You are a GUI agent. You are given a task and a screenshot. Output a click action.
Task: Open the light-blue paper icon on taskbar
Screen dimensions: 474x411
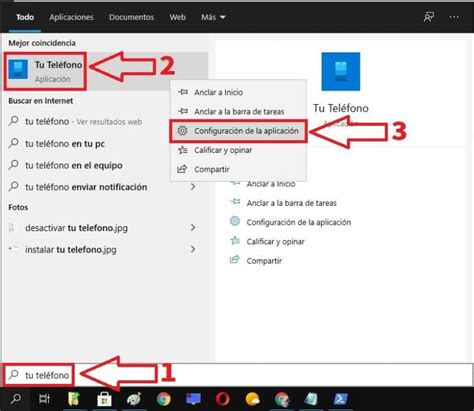[311, 399]
